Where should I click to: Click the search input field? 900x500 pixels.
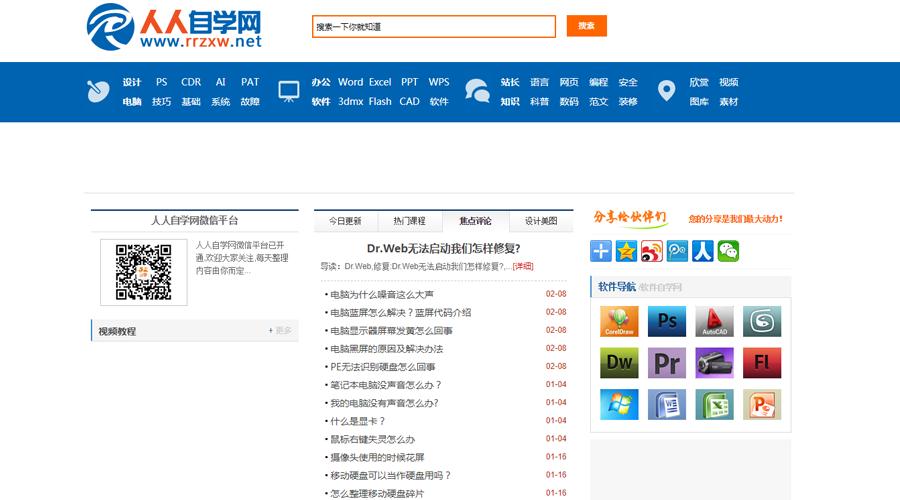coord(434,26)
